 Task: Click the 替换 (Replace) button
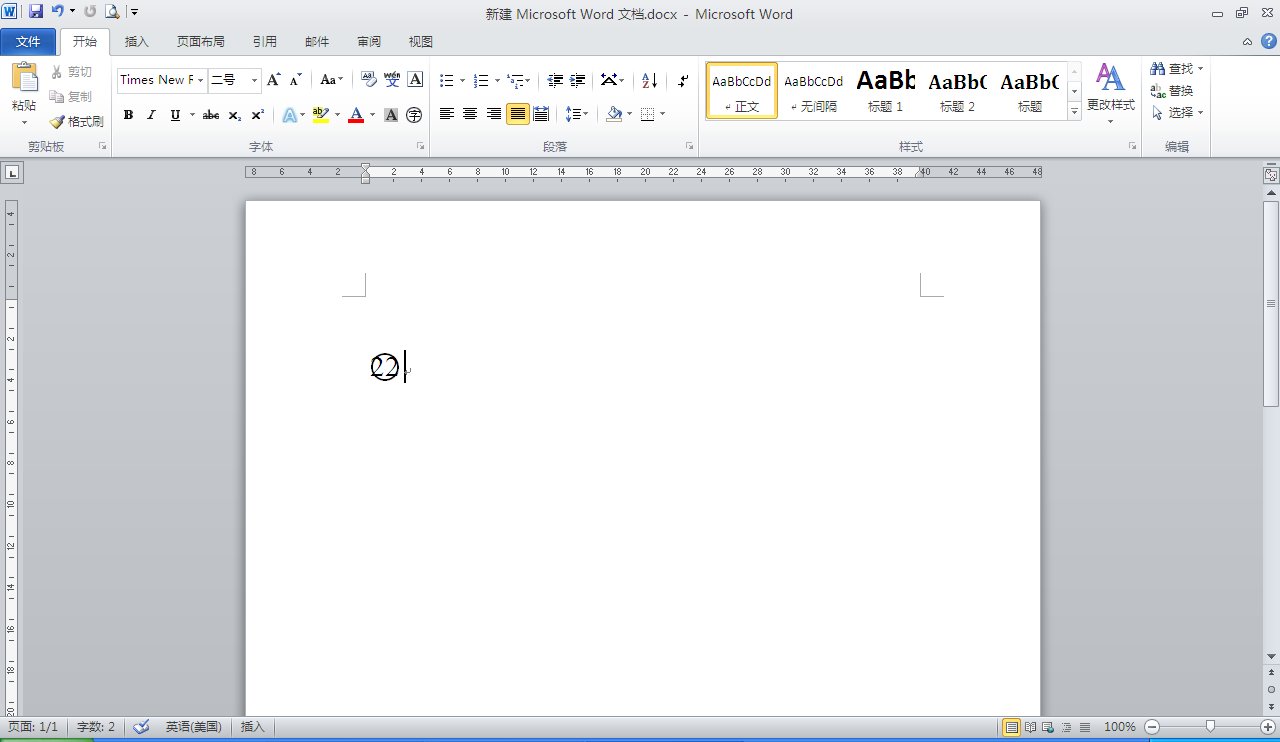1172,91
